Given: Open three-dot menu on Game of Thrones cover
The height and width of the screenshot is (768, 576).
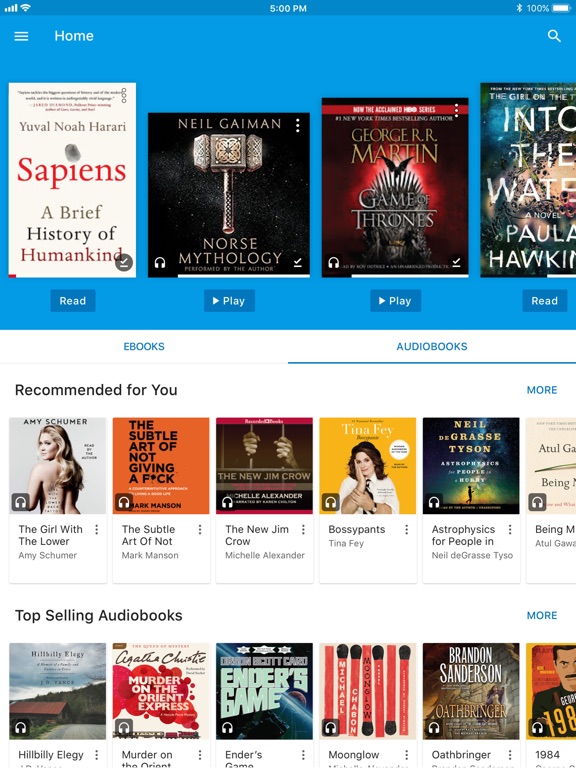Looking at the screenshot, I should click(456, 110).
